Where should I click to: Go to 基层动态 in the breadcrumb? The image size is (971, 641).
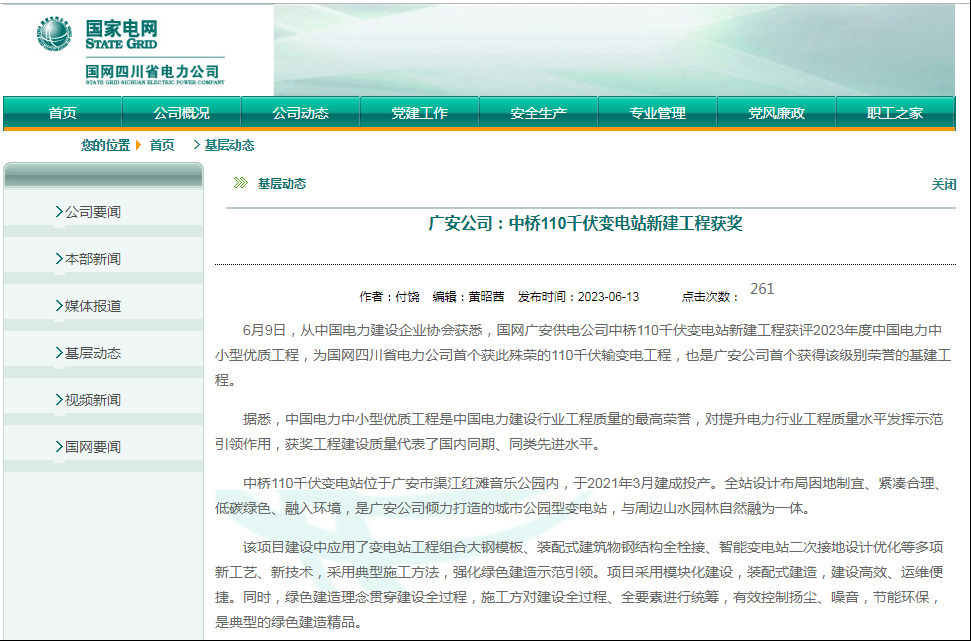[x=229, y=145]
